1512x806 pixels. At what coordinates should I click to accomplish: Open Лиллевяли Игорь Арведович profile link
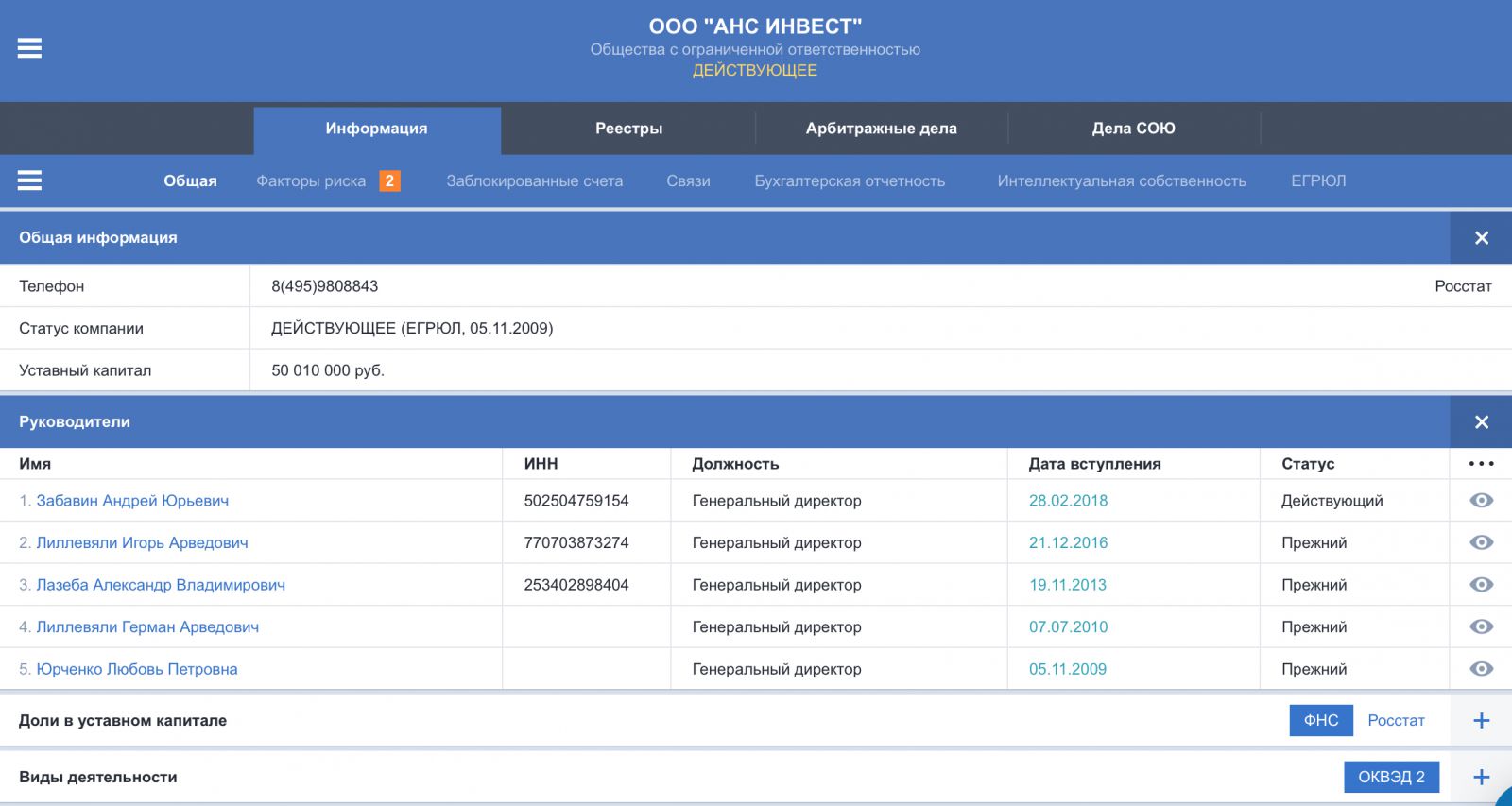pos(142,542)
